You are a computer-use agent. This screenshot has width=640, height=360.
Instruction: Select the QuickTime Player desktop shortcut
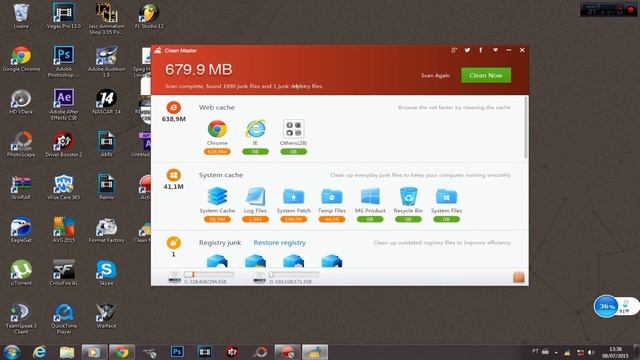64,318
